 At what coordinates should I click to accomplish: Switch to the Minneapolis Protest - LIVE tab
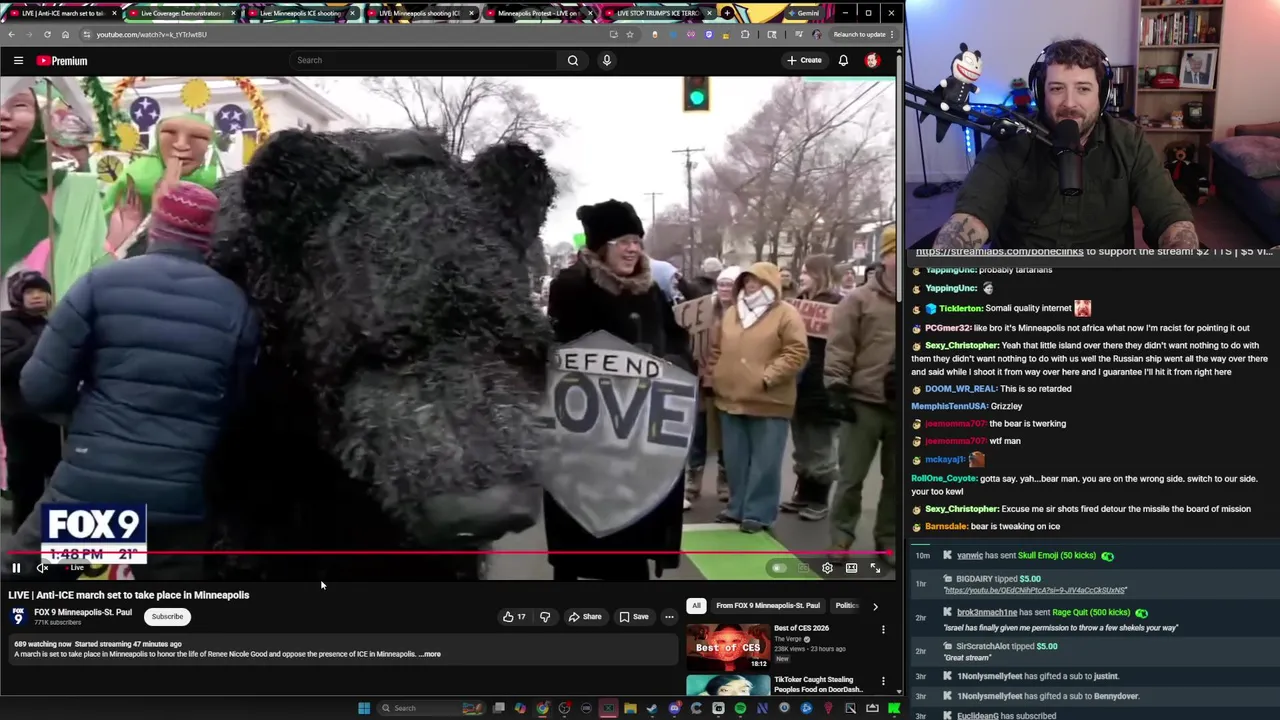pos(540,14)
